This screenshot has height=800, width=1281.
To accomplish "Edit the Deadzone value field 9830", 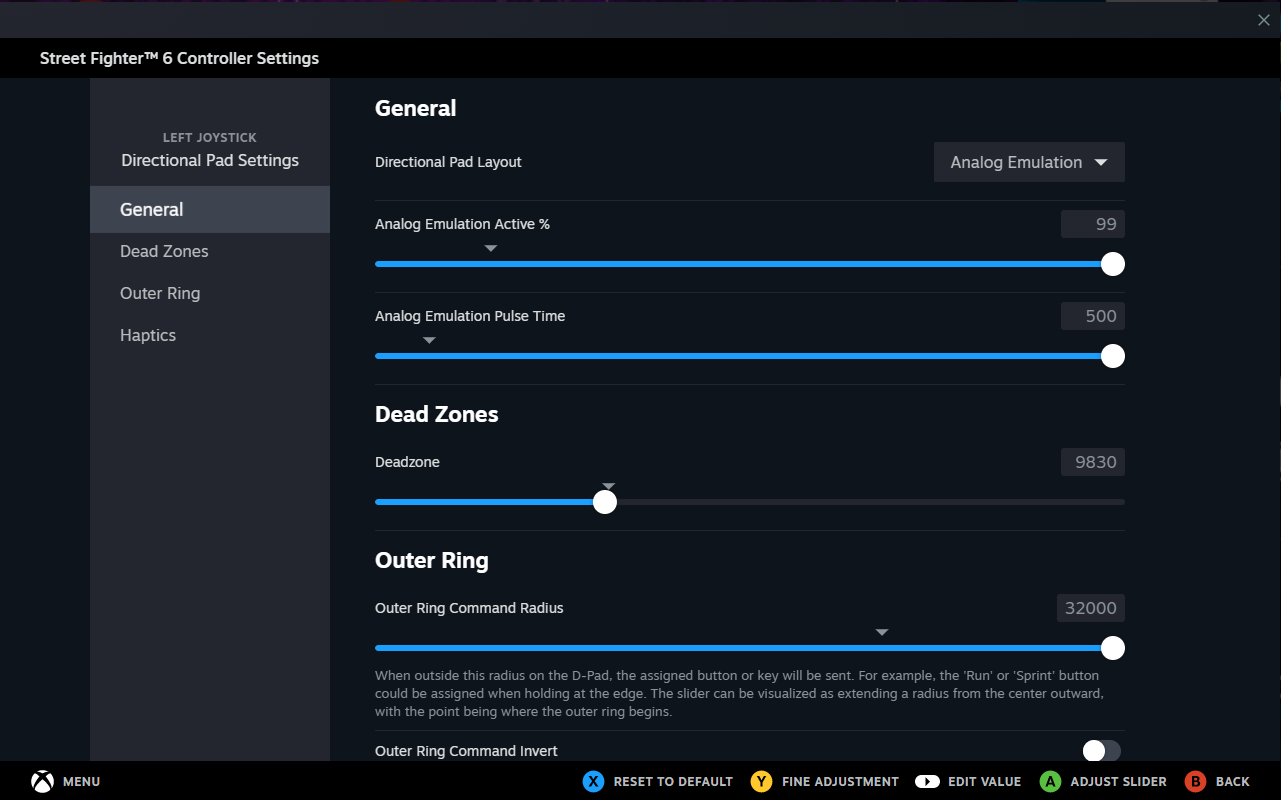I will click(1093, 462).
